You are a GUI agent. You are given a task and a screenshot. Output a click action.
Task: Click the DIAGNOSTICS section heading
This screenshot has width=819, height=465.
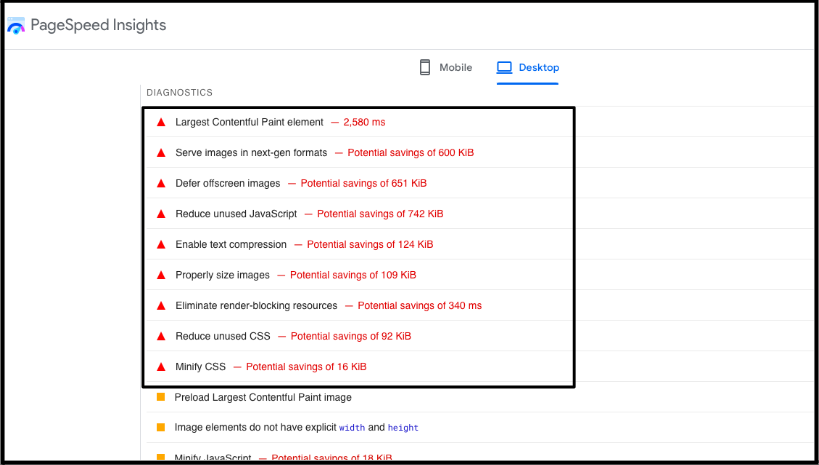pyautogui.click(x=179, y=92)
